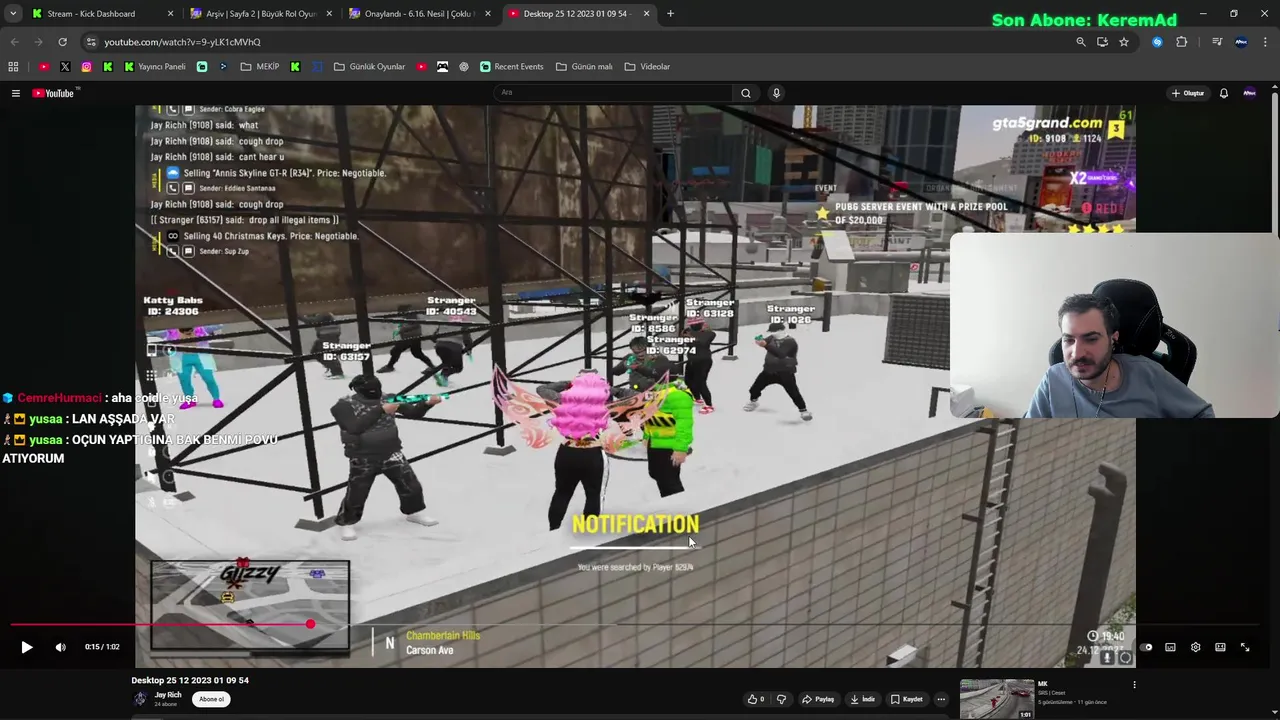This screenshot has height=720, width=1280.
Task: Enter fullscreen mode on video
Action: click(x=1245, y=647)
